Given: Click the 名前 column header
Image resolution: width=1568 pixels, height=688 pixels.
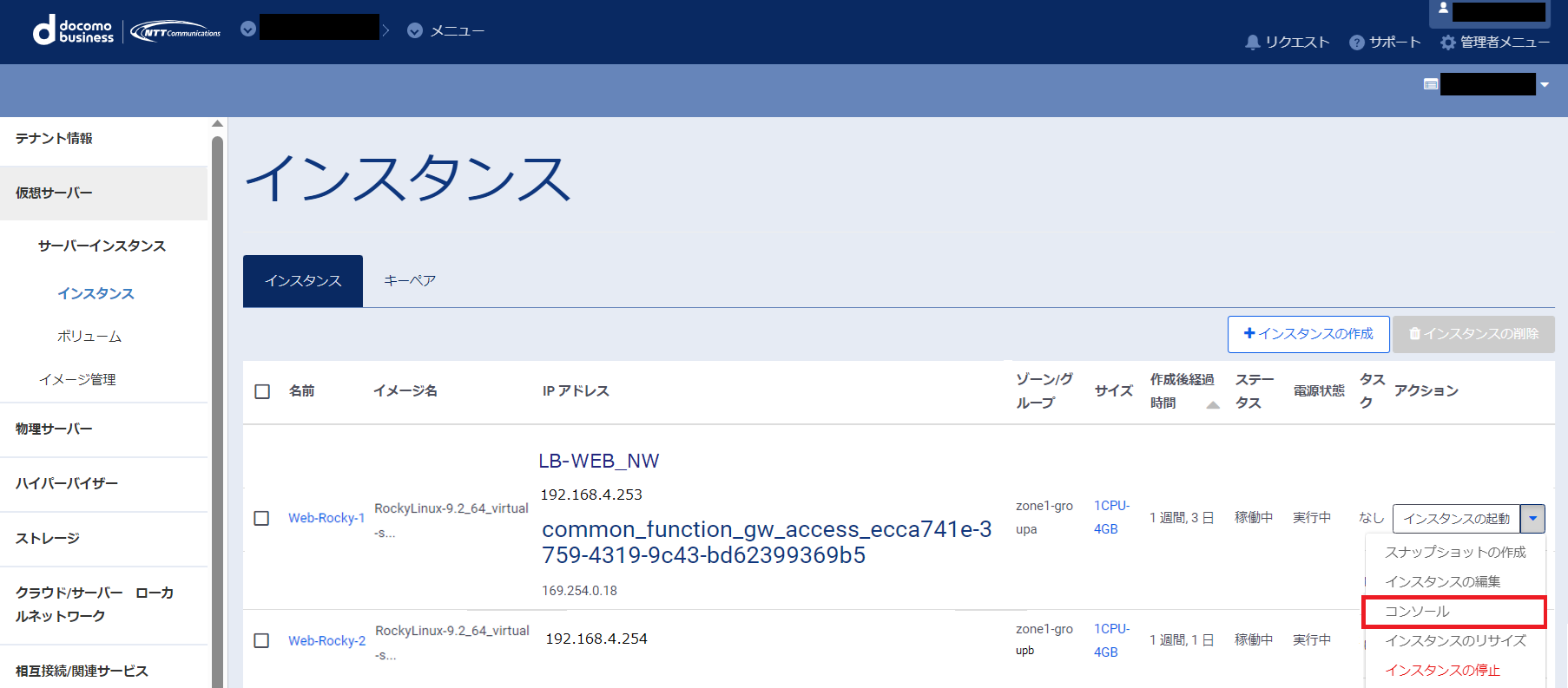Looking at the screenshot, I should click(x=302, y=391).
